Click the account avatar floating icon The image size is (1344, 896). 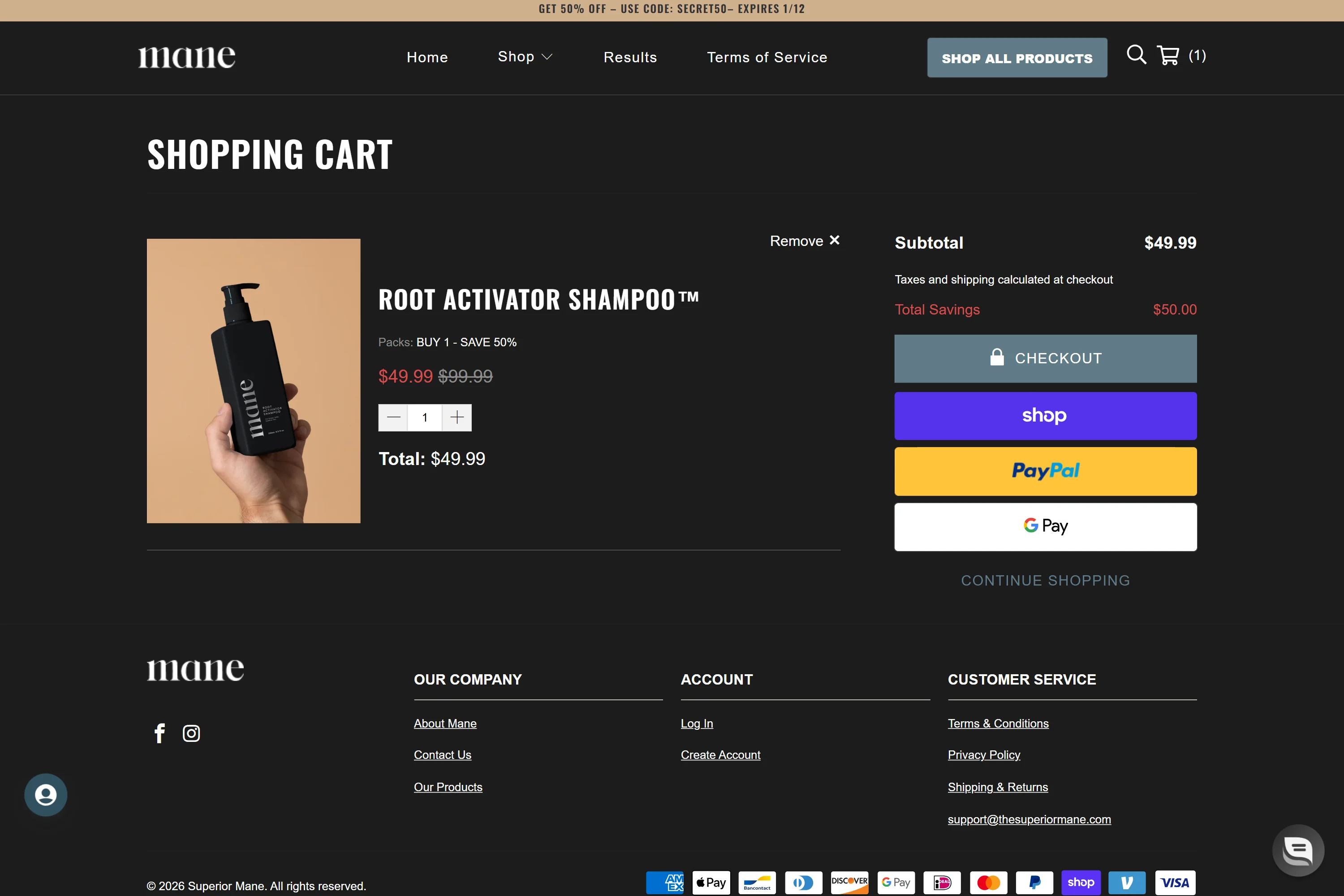(x=46, y=794)
